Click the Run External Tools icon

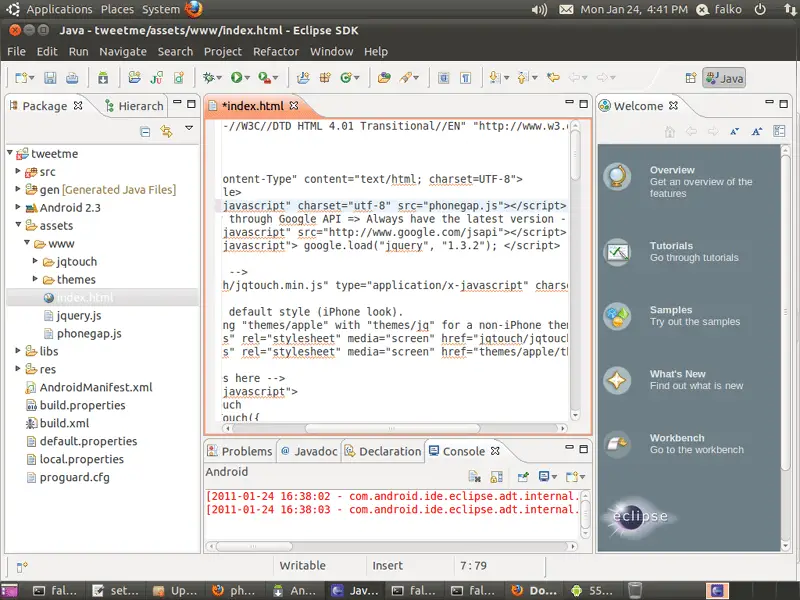coord(264,78)
